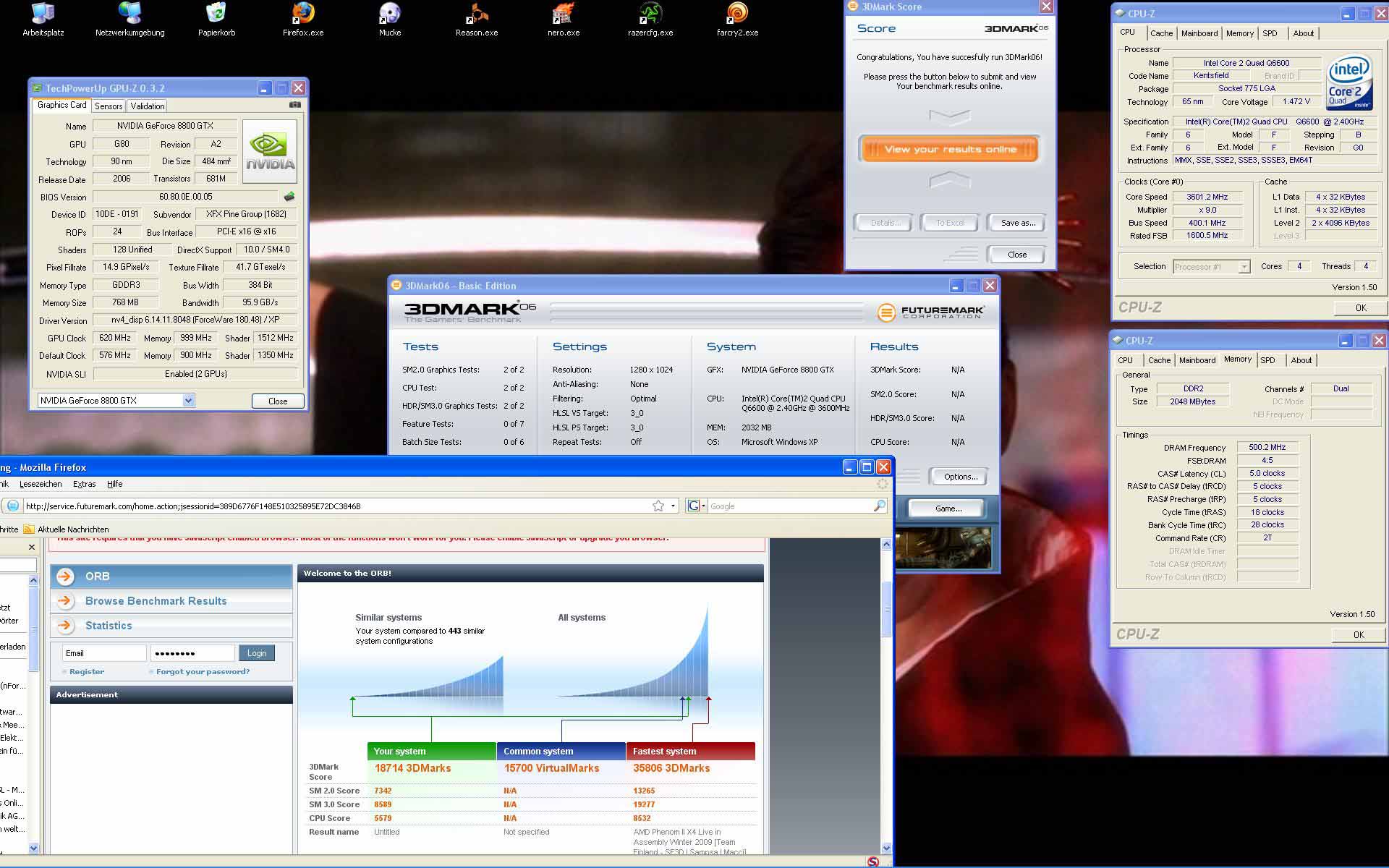Switch to the Validation tab in GPU-Z
1389x868 pixels.
(x=148, y=106)
